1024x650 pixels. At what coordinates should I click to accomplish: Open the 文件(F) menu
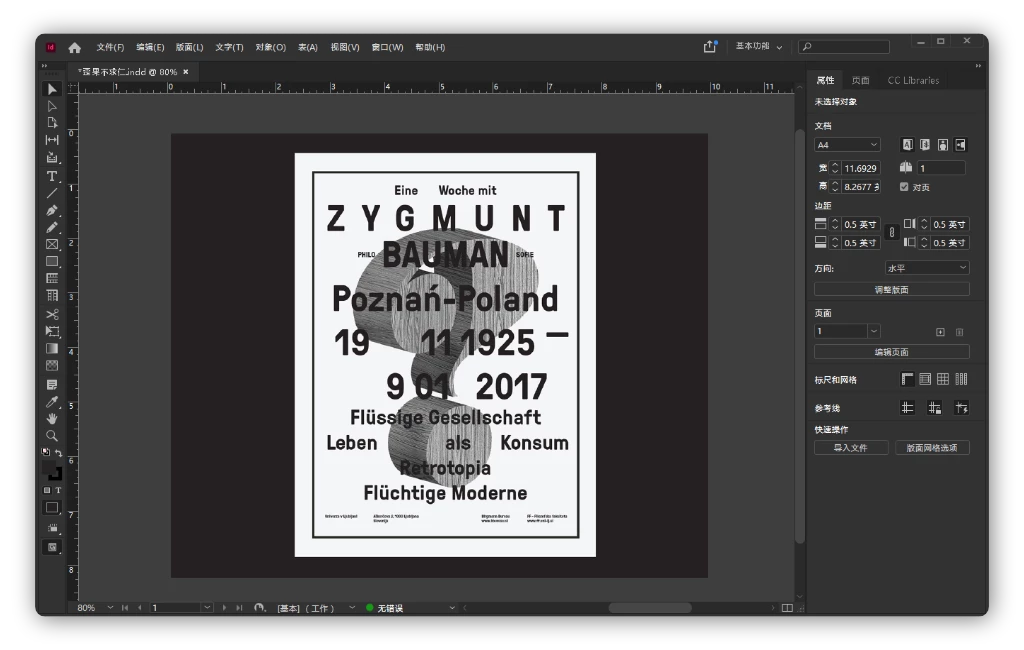point(110,47)
